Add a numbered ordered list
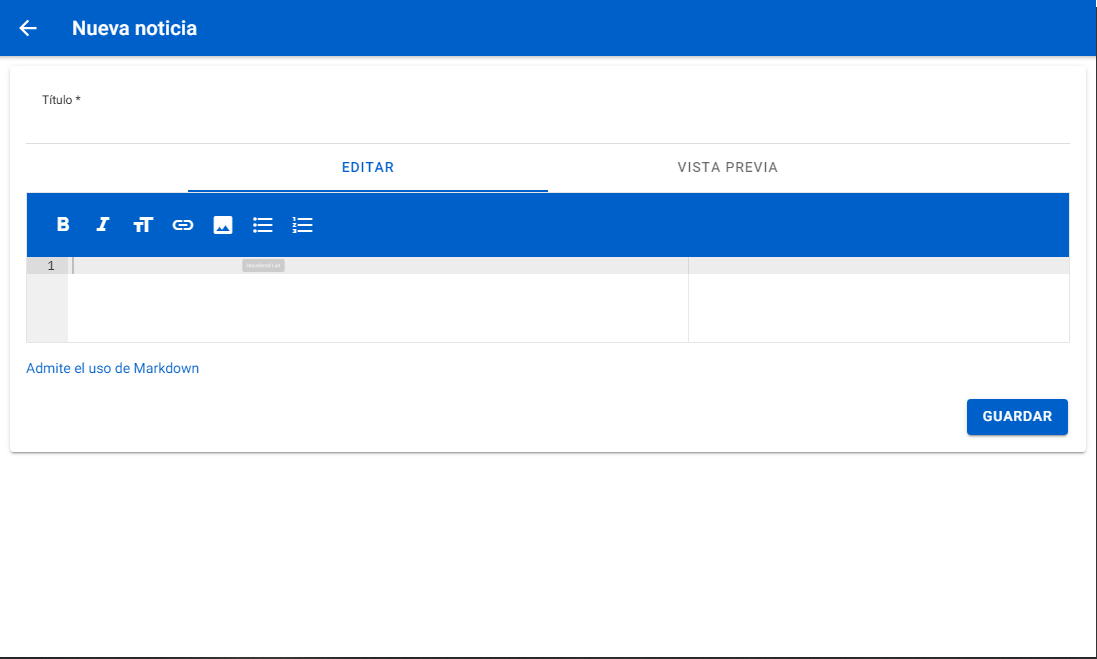 click(303, 225)
